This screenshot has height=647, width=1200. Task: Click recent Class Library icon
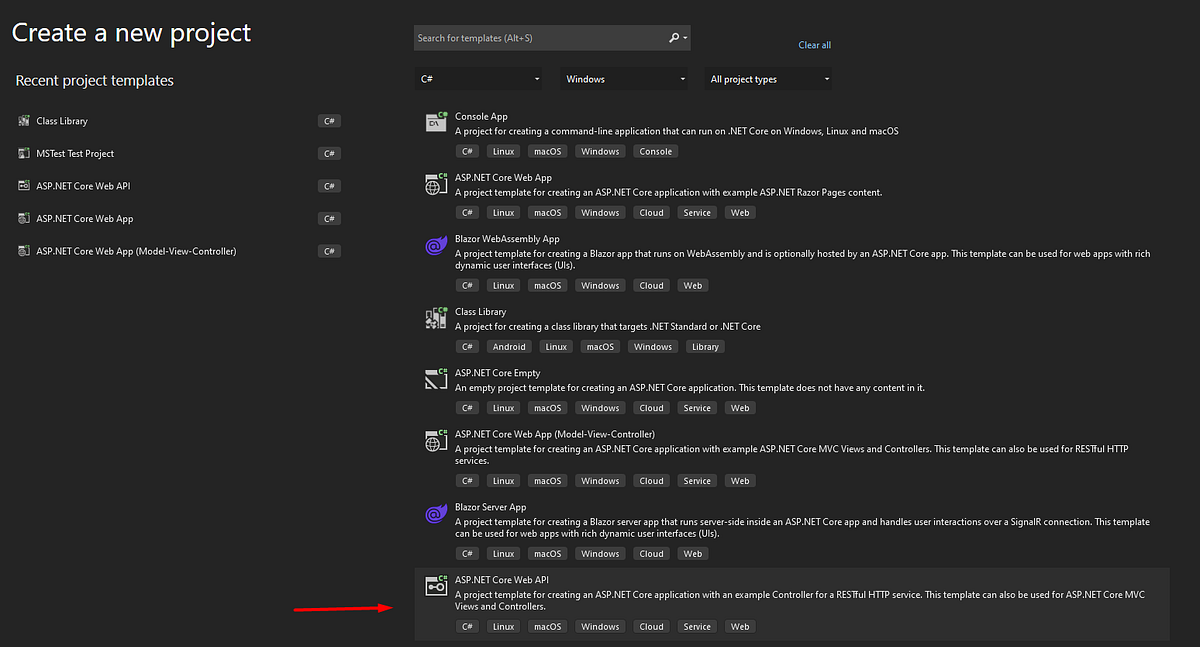(x=25, y=121)
